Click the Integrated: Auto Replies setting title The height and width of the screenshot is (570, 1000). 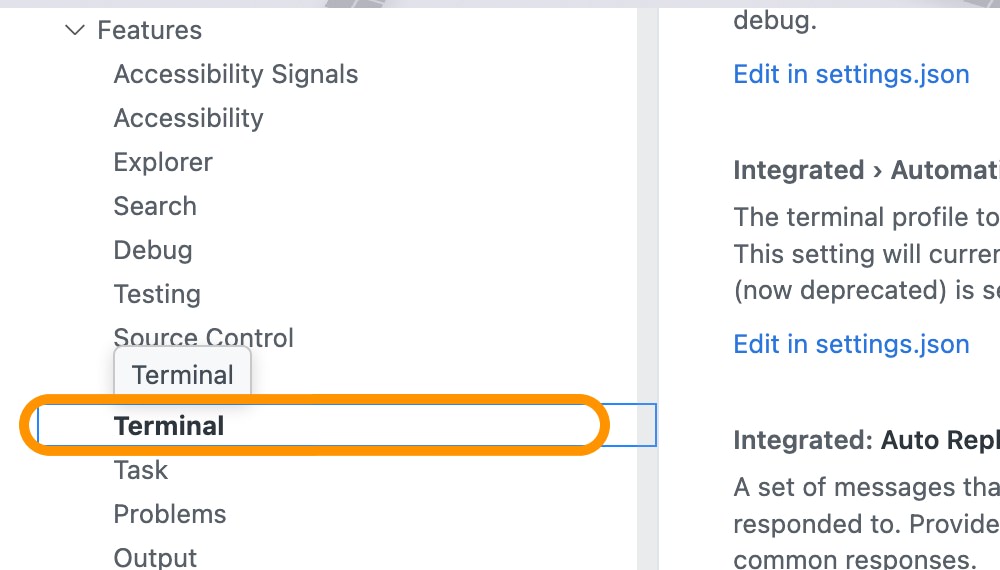(866, 441)
